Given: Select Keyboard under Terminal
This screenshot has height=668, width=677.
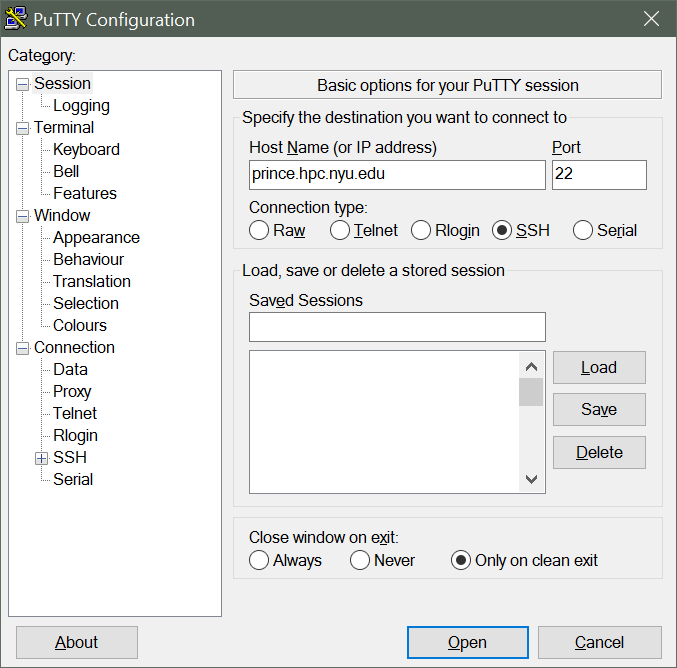Looking at the screenshot, I should point(86,150).
